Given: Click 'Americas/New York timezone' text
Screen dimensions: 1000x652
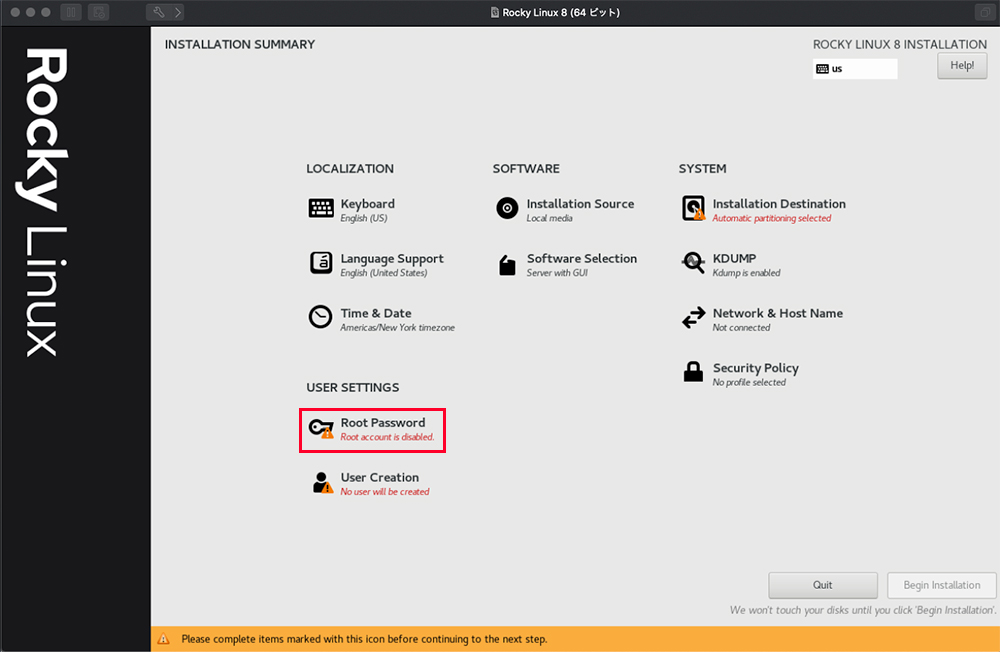Looking at the screenshot, I should point(397,327).
